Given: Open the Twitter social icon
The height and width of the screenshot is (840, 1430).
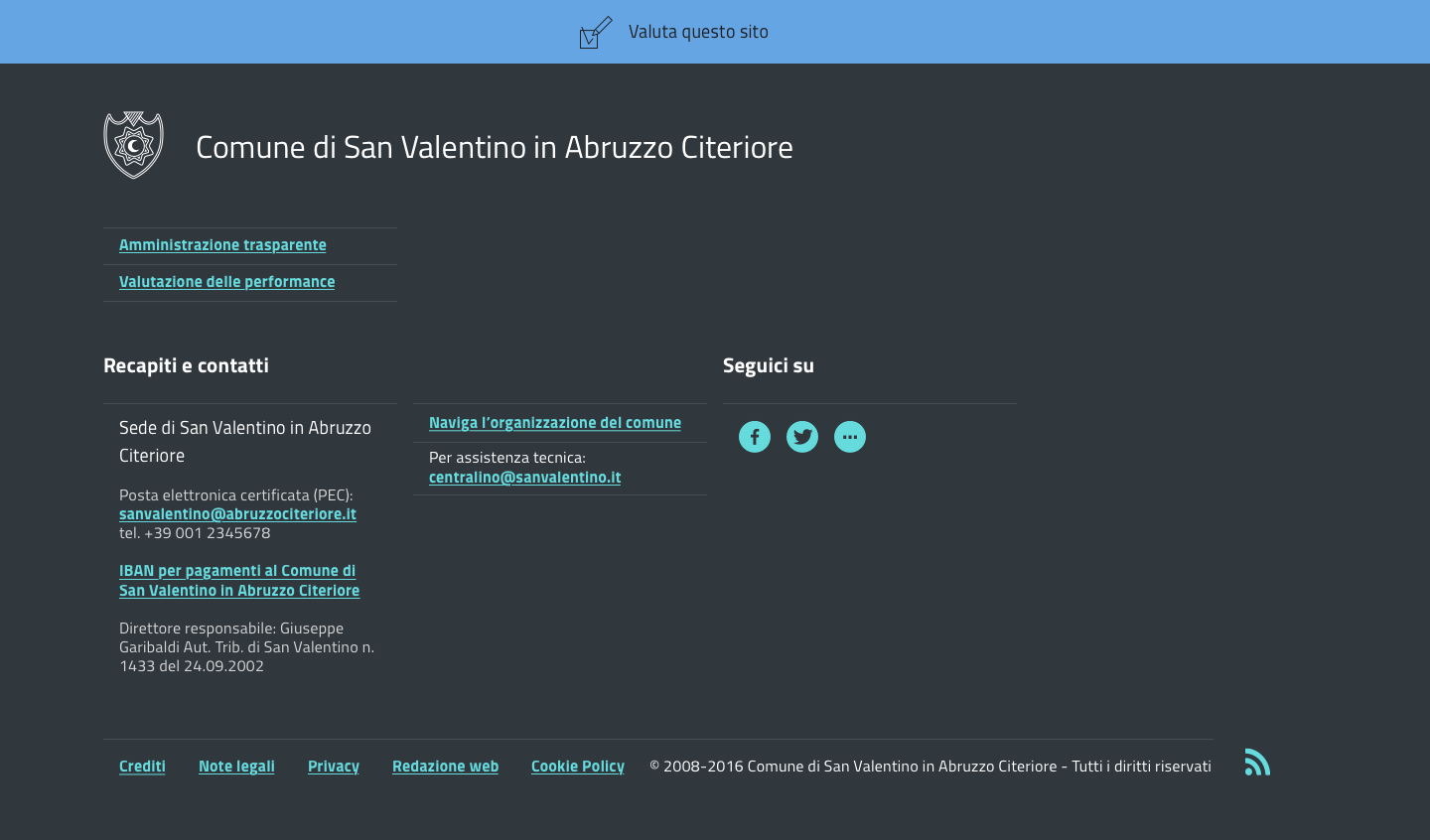Looking at the screenshot, I should 802,437.
